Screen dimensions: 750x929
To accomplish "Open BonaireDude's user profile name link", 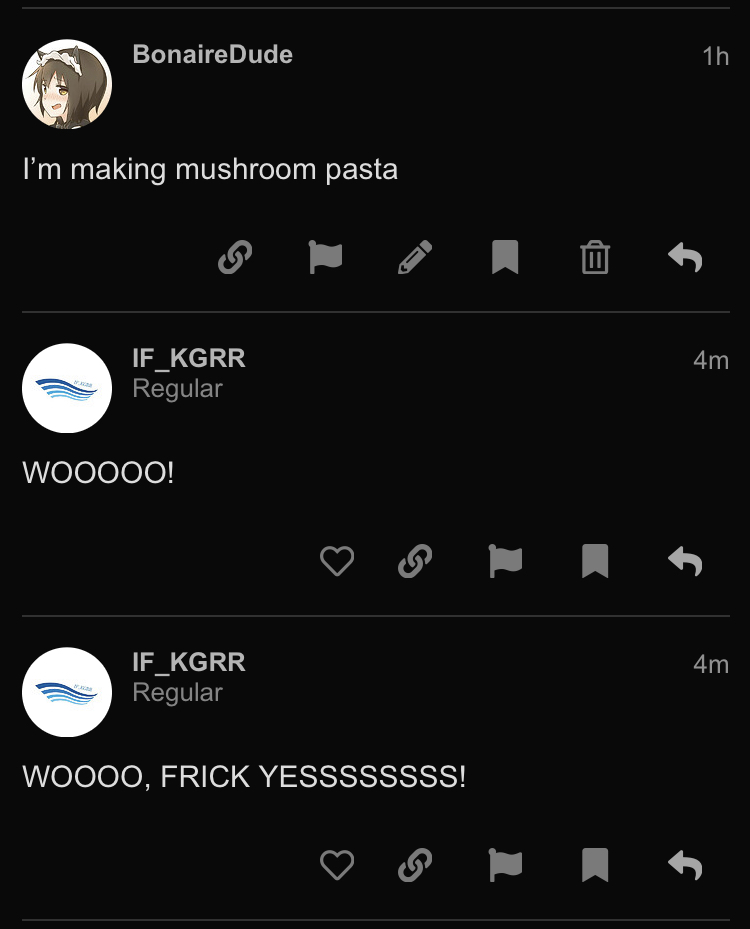I will [x=213, y=55].
